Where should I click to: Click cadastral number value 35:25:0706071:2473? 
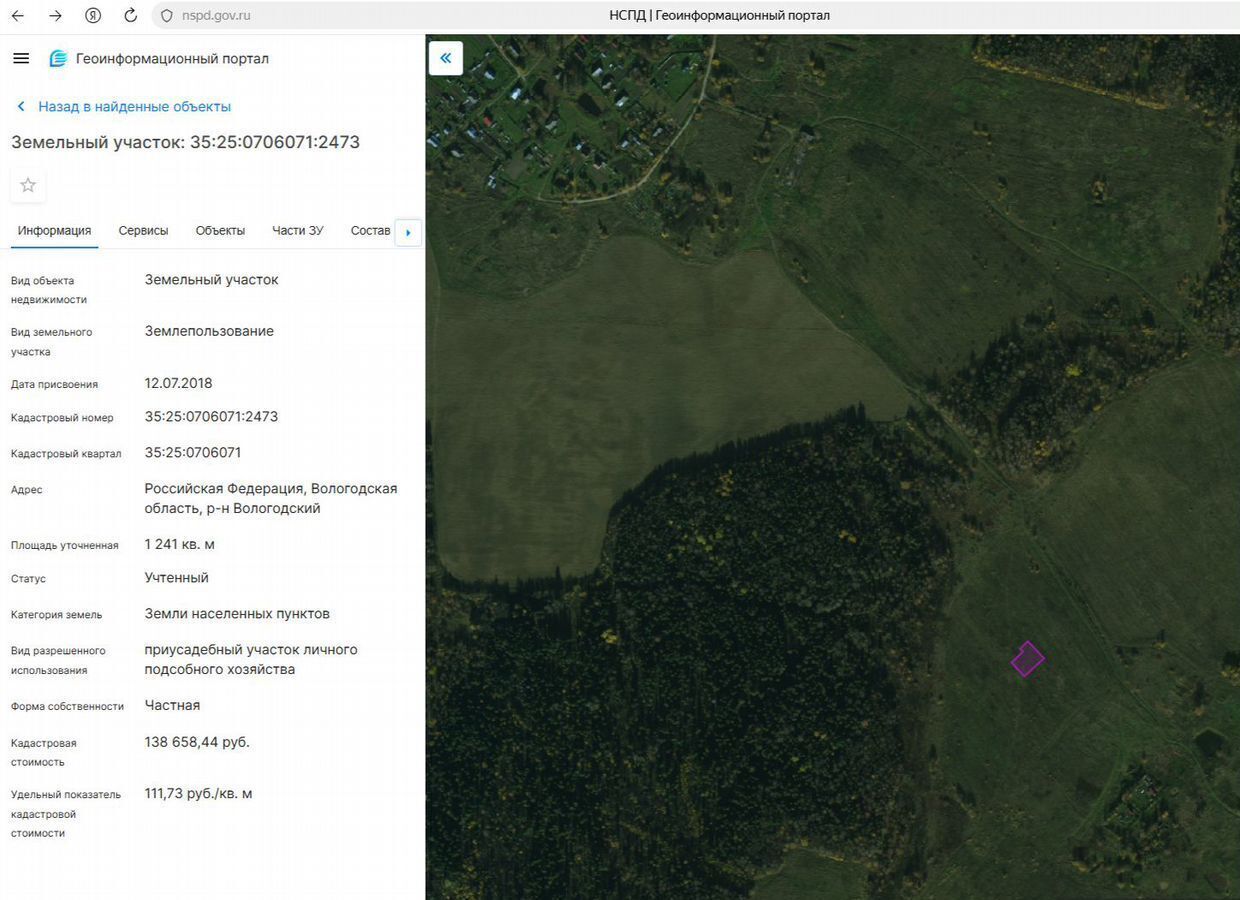[x=211, y=416]
